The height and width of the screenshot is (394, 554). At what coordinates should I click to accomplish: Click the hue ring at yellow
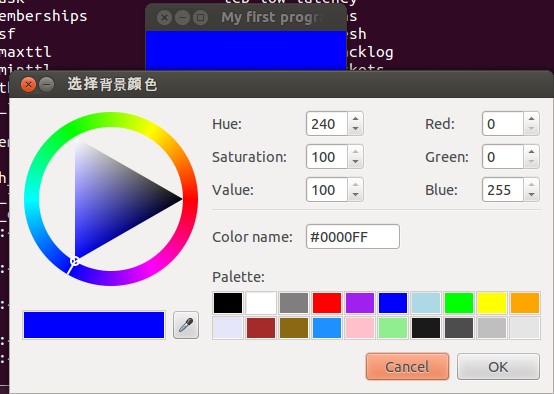pyautogui.click(x=151, y=130)
